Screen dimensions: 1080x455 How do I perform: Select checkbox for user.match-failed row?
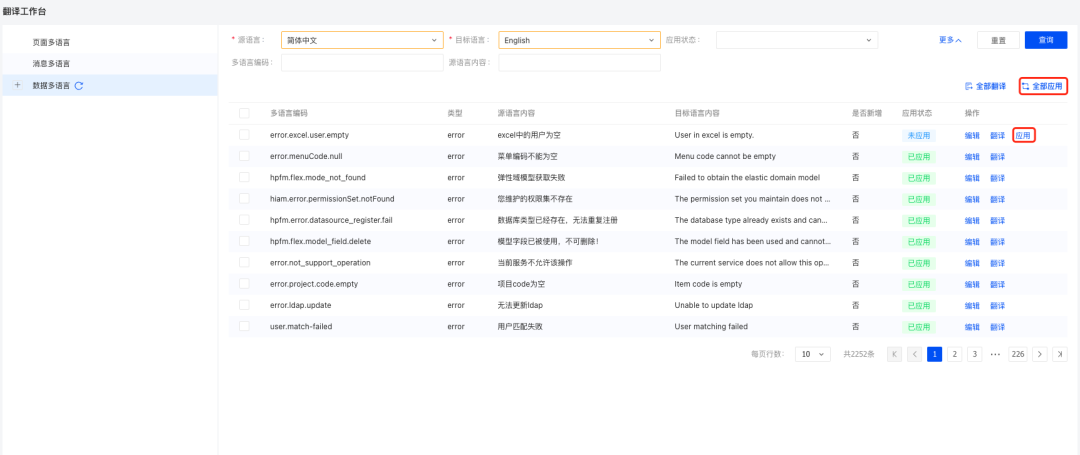click(244, 326)
